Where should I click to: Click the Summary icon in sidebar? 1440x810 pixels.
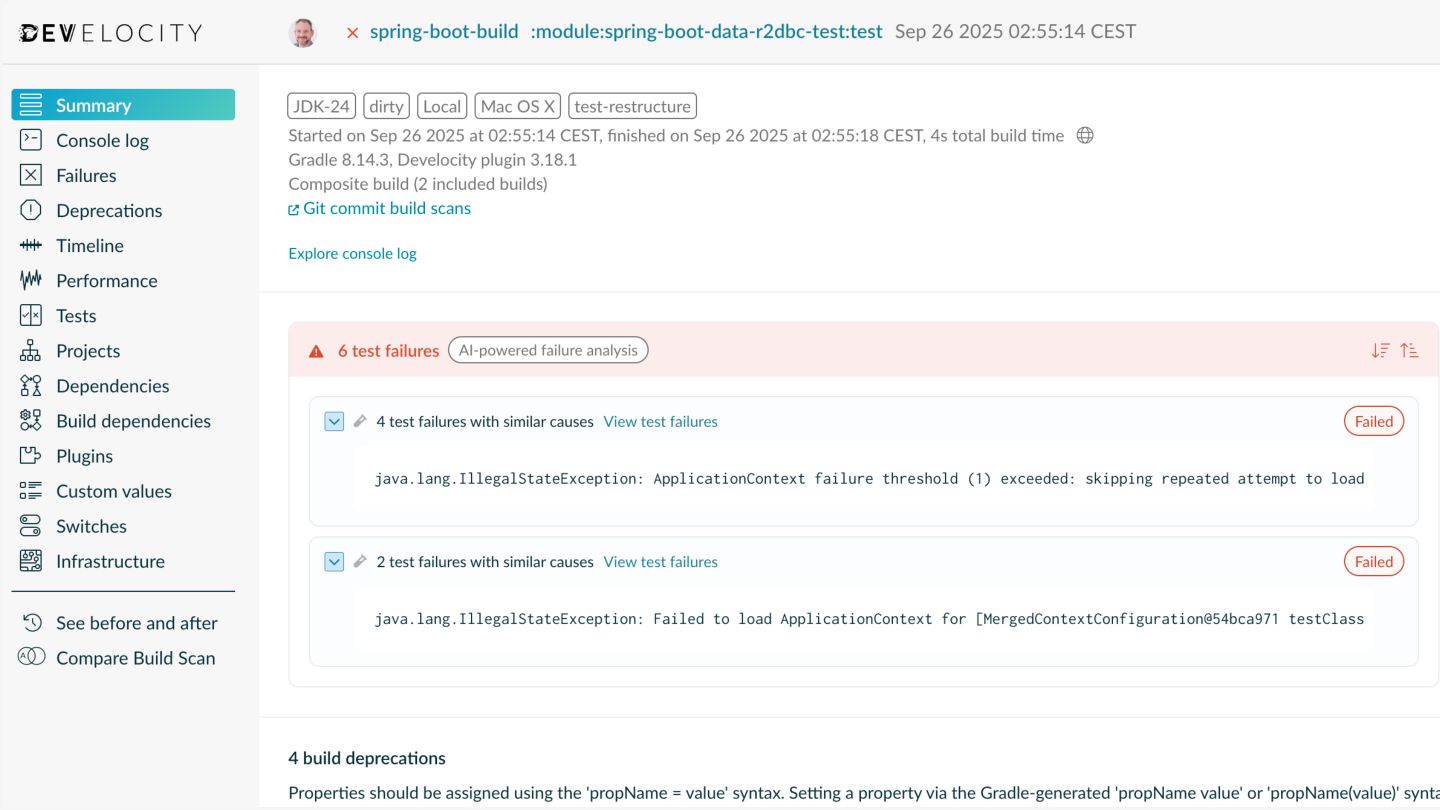31,105
